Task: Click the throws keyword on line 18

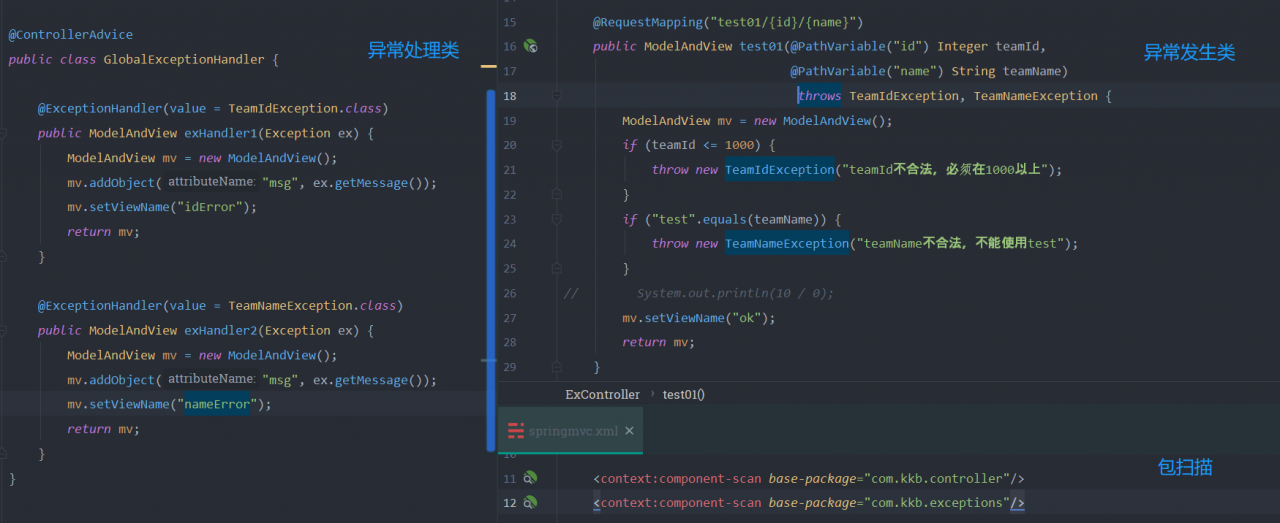Action: coord(820,96)
